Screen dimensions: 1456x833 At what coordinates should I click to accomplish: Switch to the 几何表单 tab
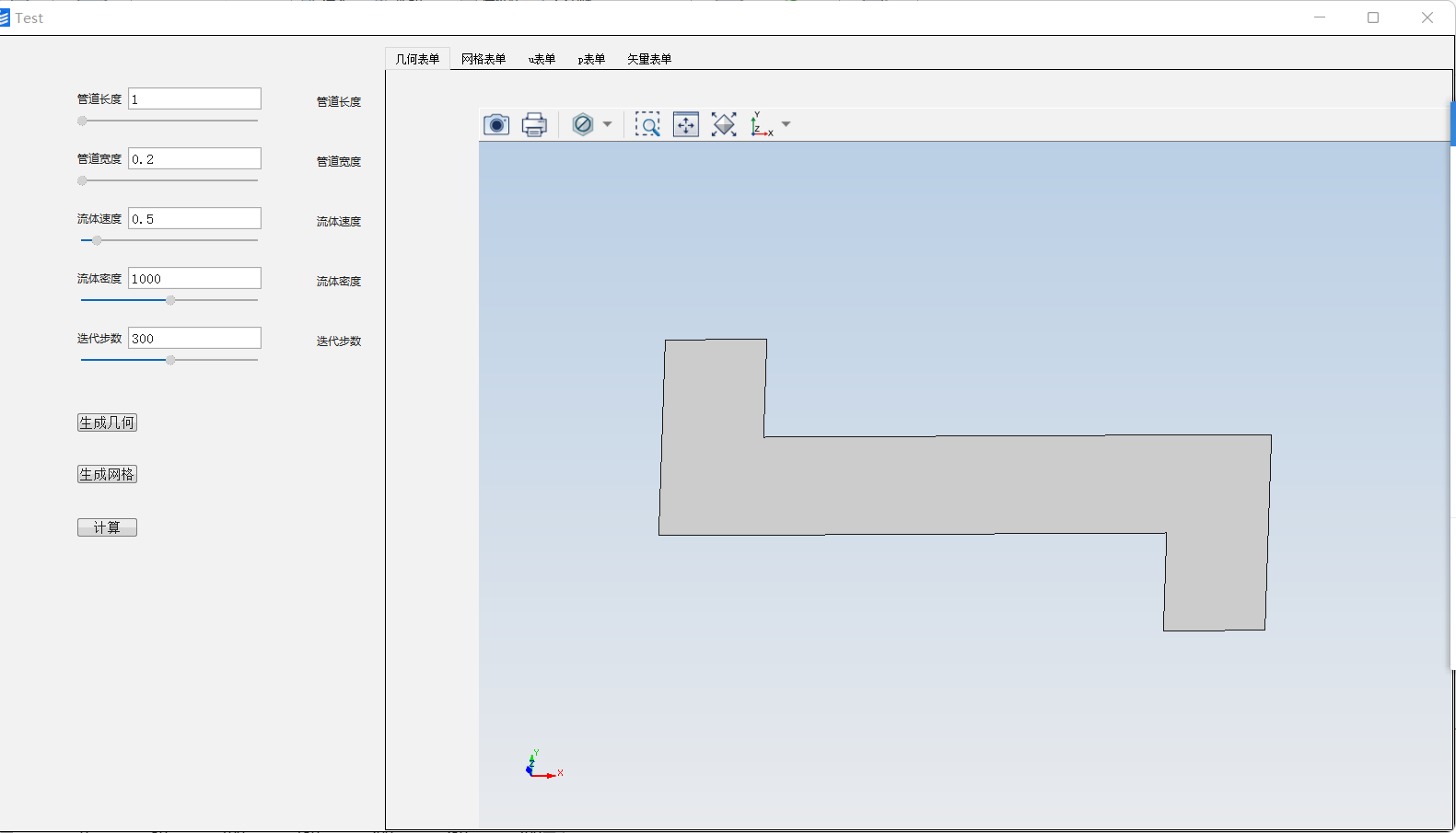point(417,59)
